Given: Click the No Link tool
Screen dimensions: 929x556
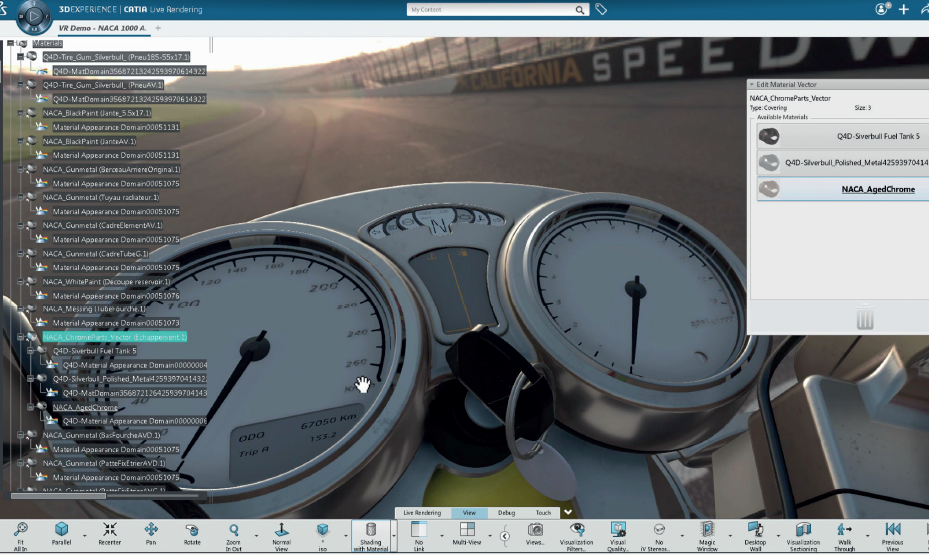Looking at the screenshot, I should pyautogui.click(x=419, y=536).
